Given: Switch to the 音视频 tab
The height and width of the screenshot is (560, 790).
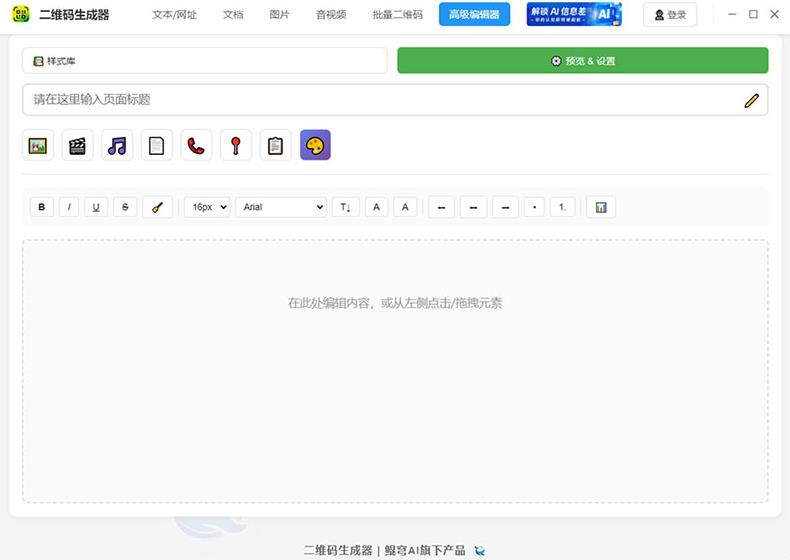Looking at the screenshot, I should coord(331,15).
